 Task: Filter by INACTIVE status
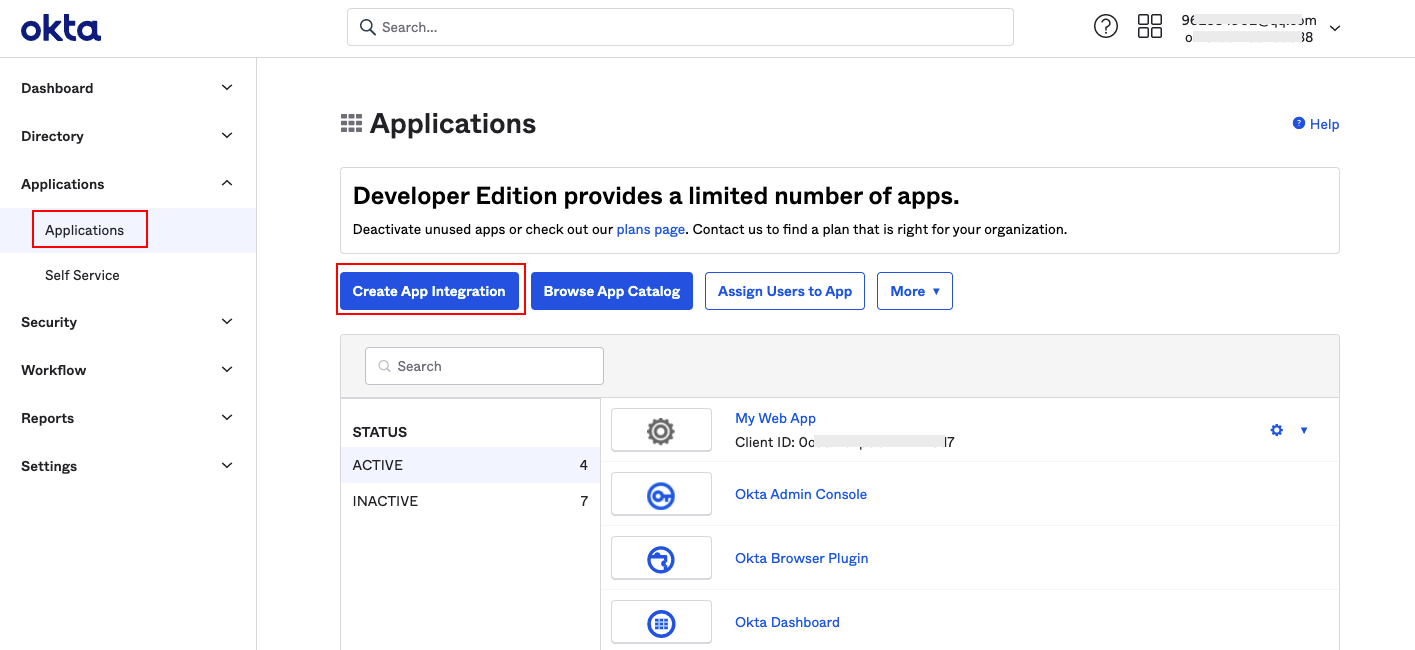pyautogui.click(x=470, y=501)
